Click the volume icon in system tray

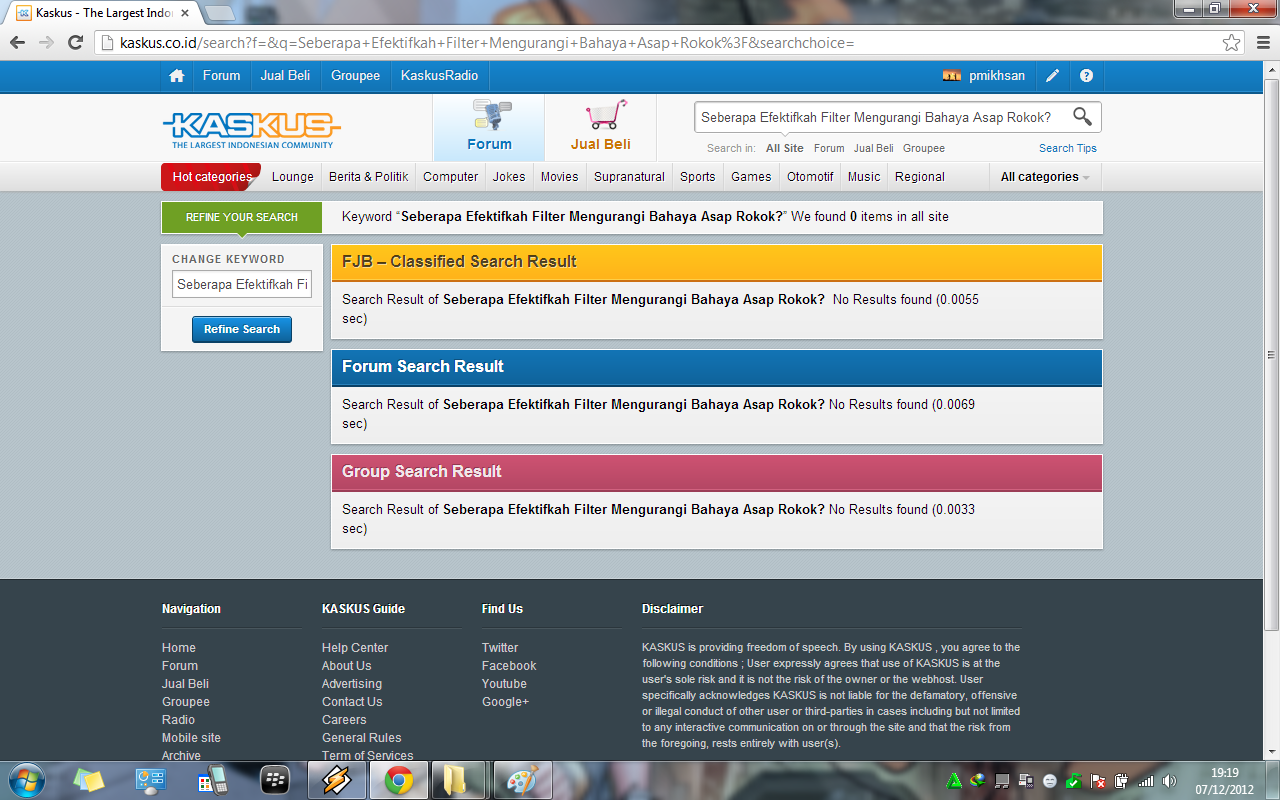(x=1169, y=781)
